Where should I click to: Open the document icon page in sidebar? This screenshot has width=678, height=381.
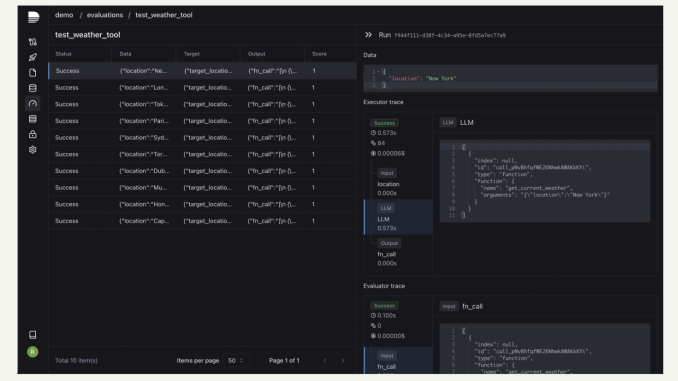click(x=33, y=73)
